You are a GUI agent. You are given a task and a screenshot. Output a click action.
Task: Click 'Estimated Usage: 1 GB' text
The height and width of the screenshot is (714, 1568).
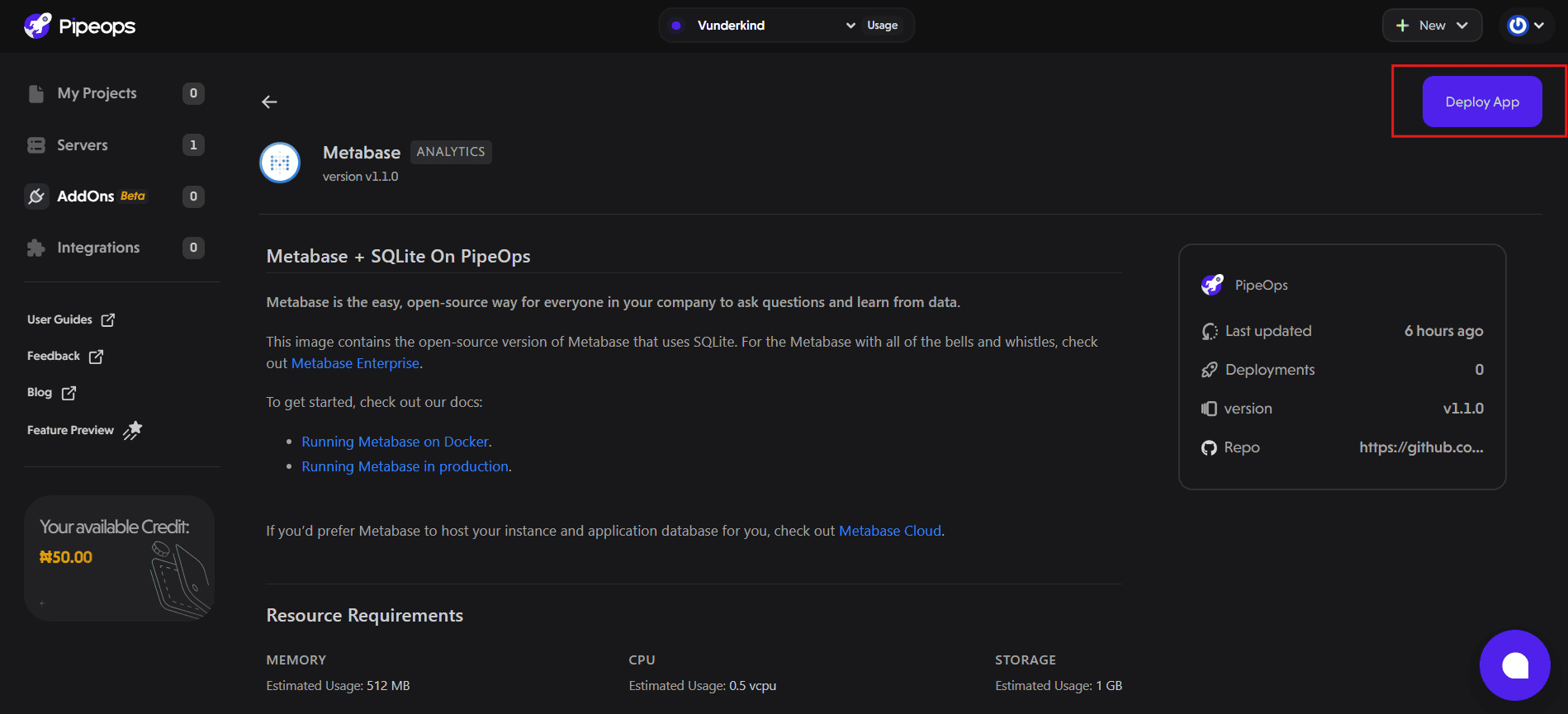pyautogui.click(x=1059, y=686)
